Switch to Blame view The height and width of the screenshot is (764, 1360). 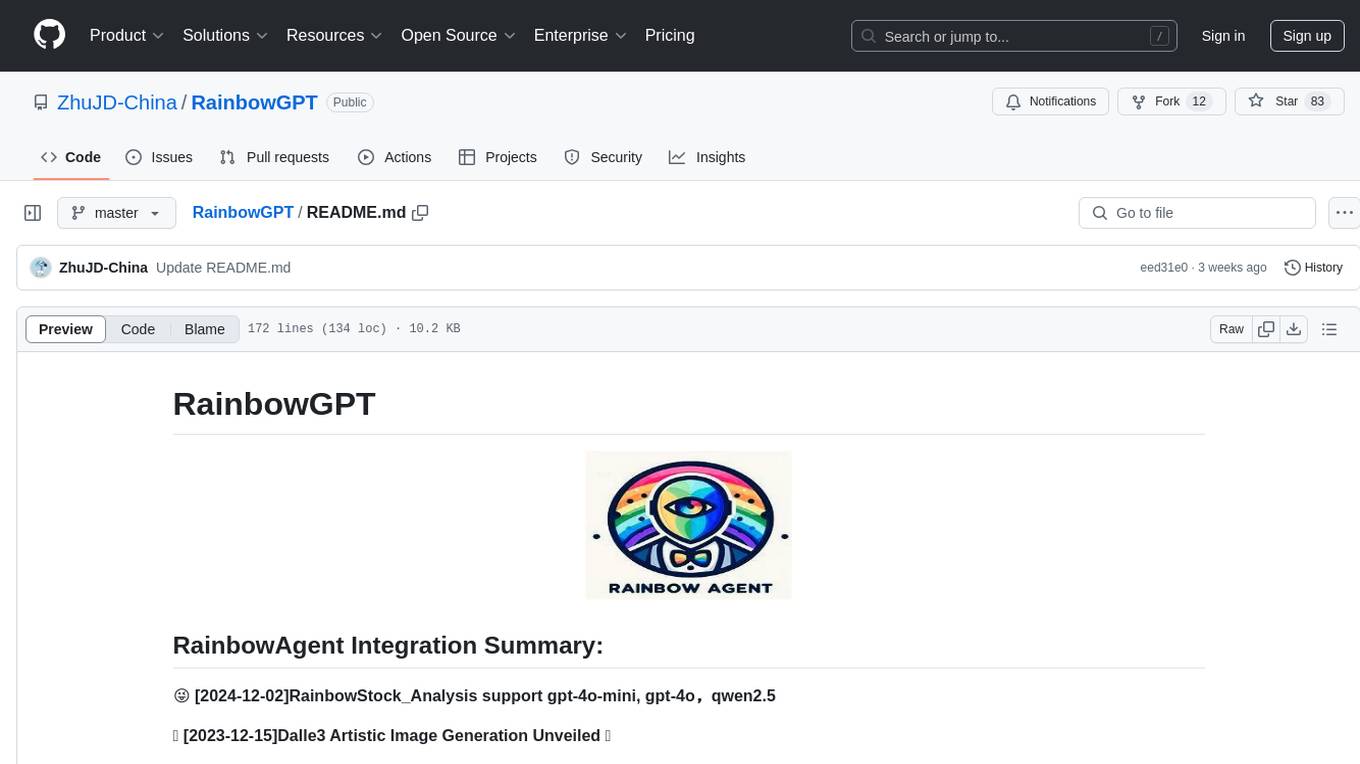205,329
